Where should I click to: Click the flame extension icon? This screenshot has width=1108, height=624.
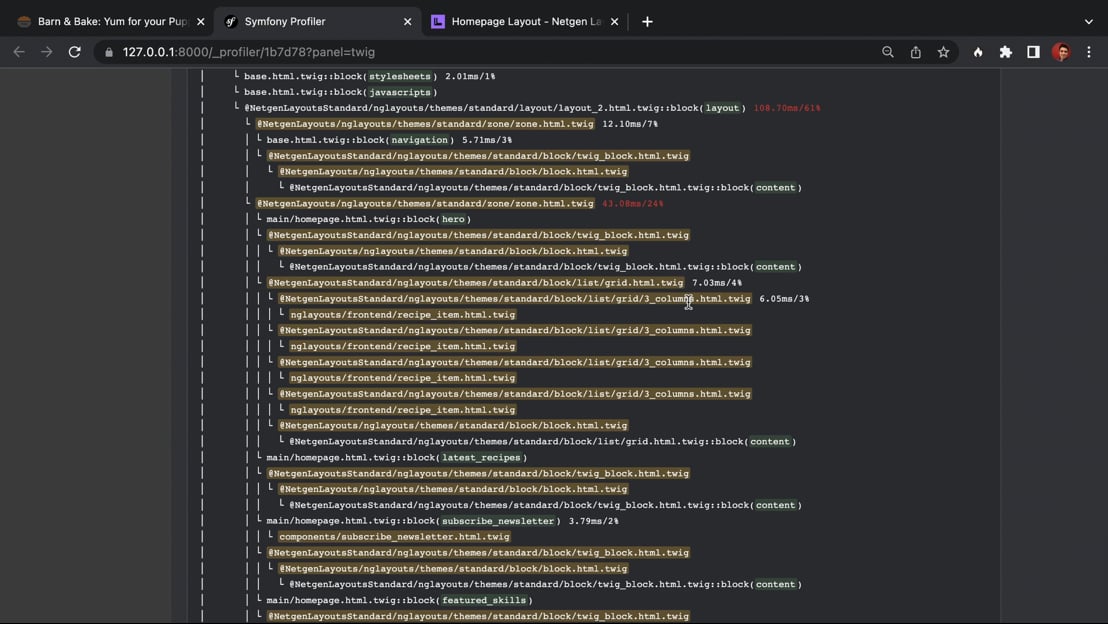pos(978,52)
